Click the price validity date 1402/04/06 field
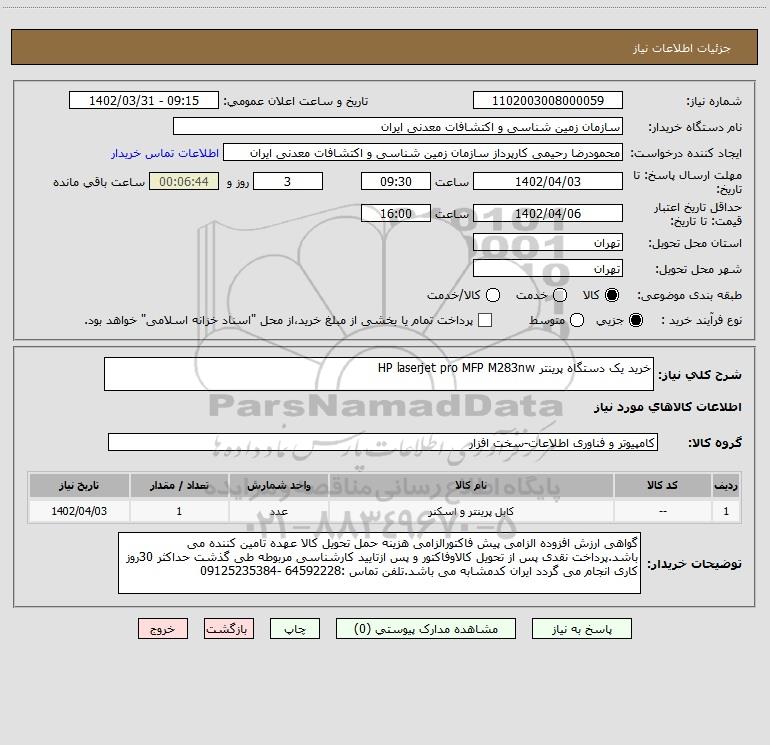Viewport: 770px width, 745px height. click(548, 214)
